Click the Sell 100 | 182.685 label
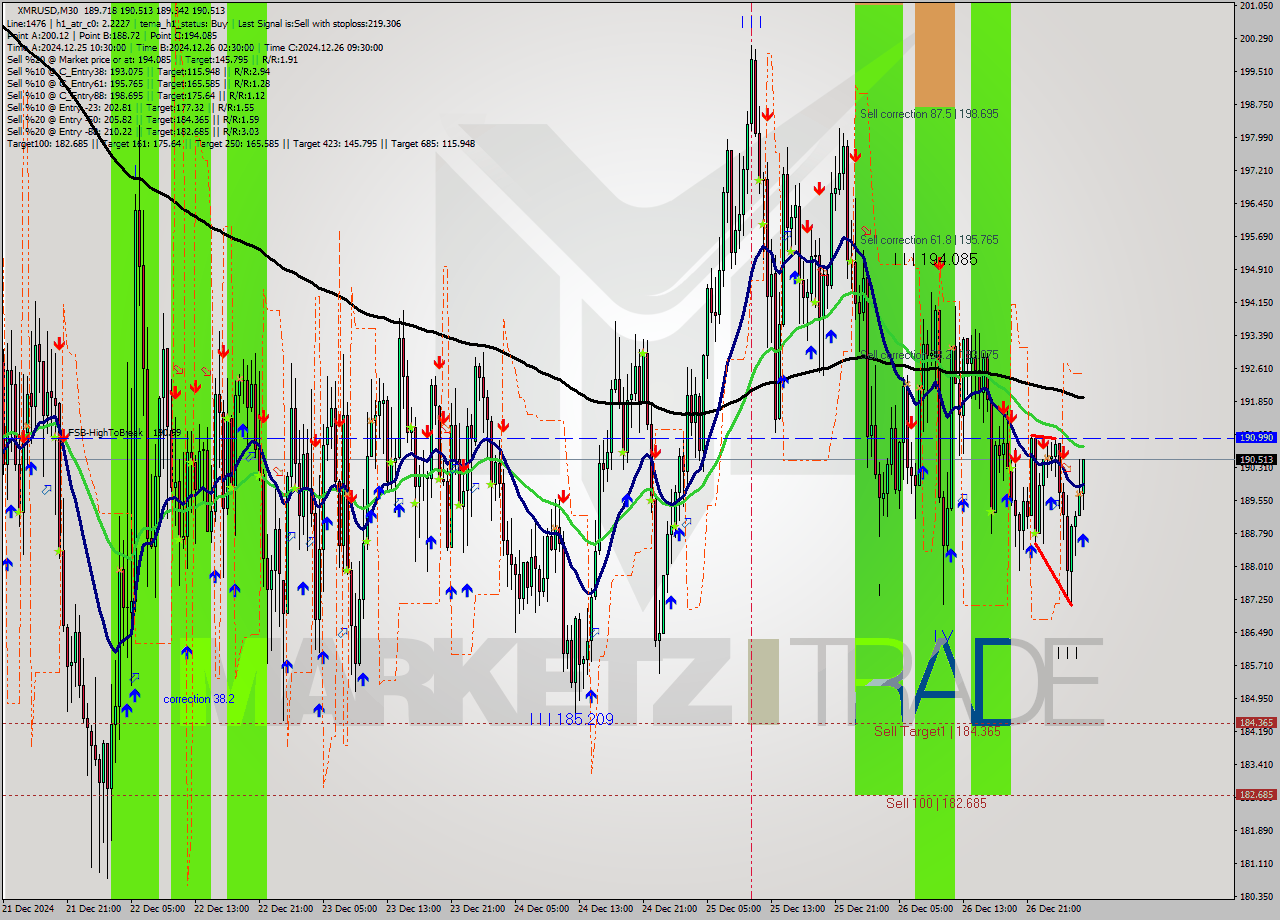 936,803
